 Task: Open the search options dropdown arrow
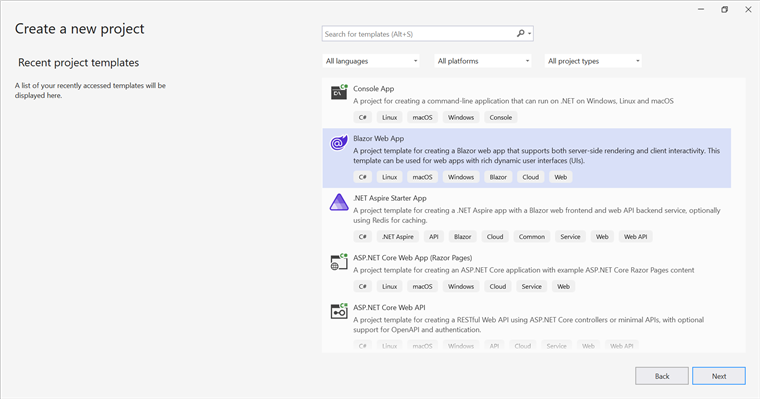[x=530, y=34]
